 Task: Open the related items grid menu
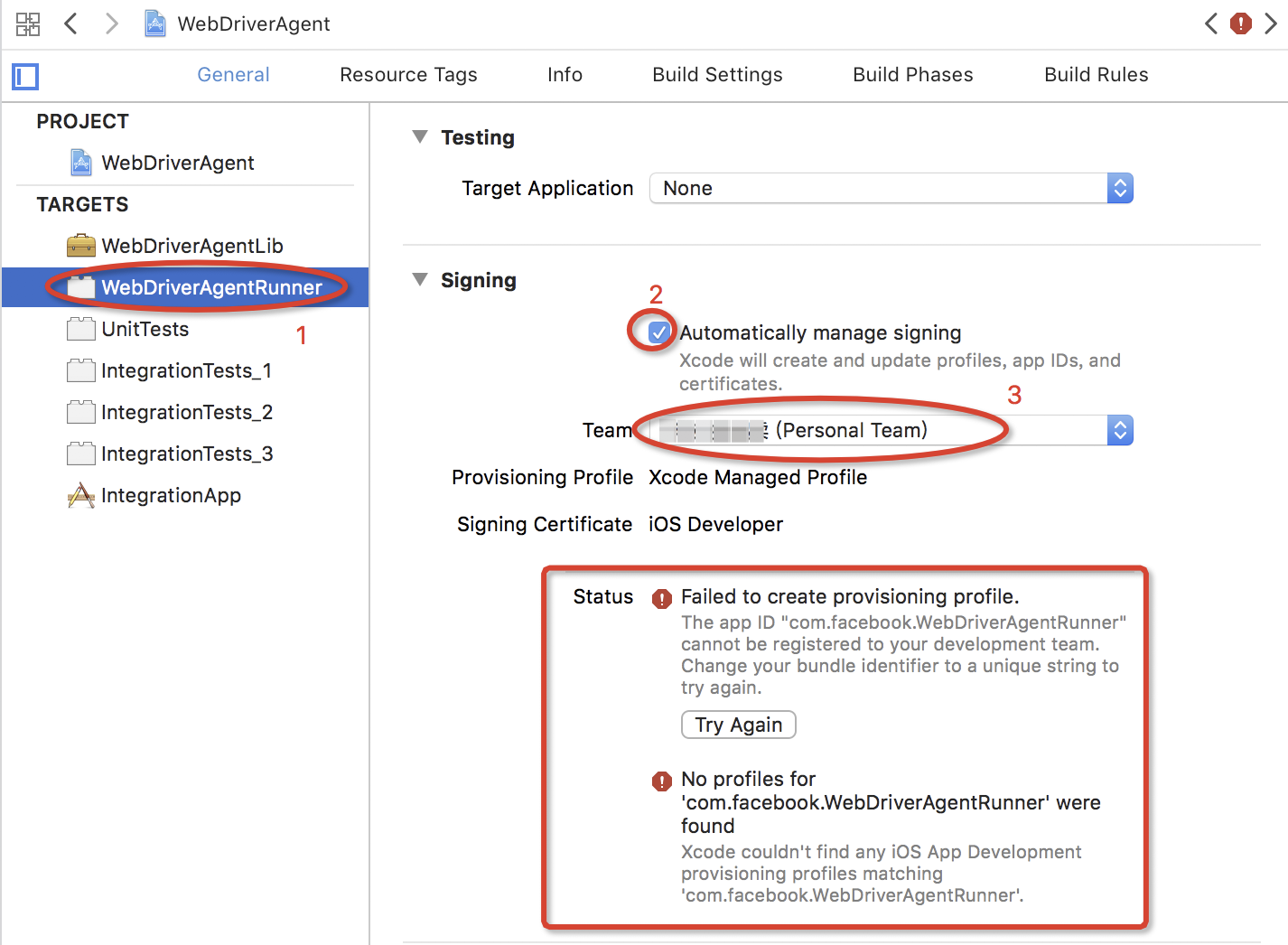[28, 23]
